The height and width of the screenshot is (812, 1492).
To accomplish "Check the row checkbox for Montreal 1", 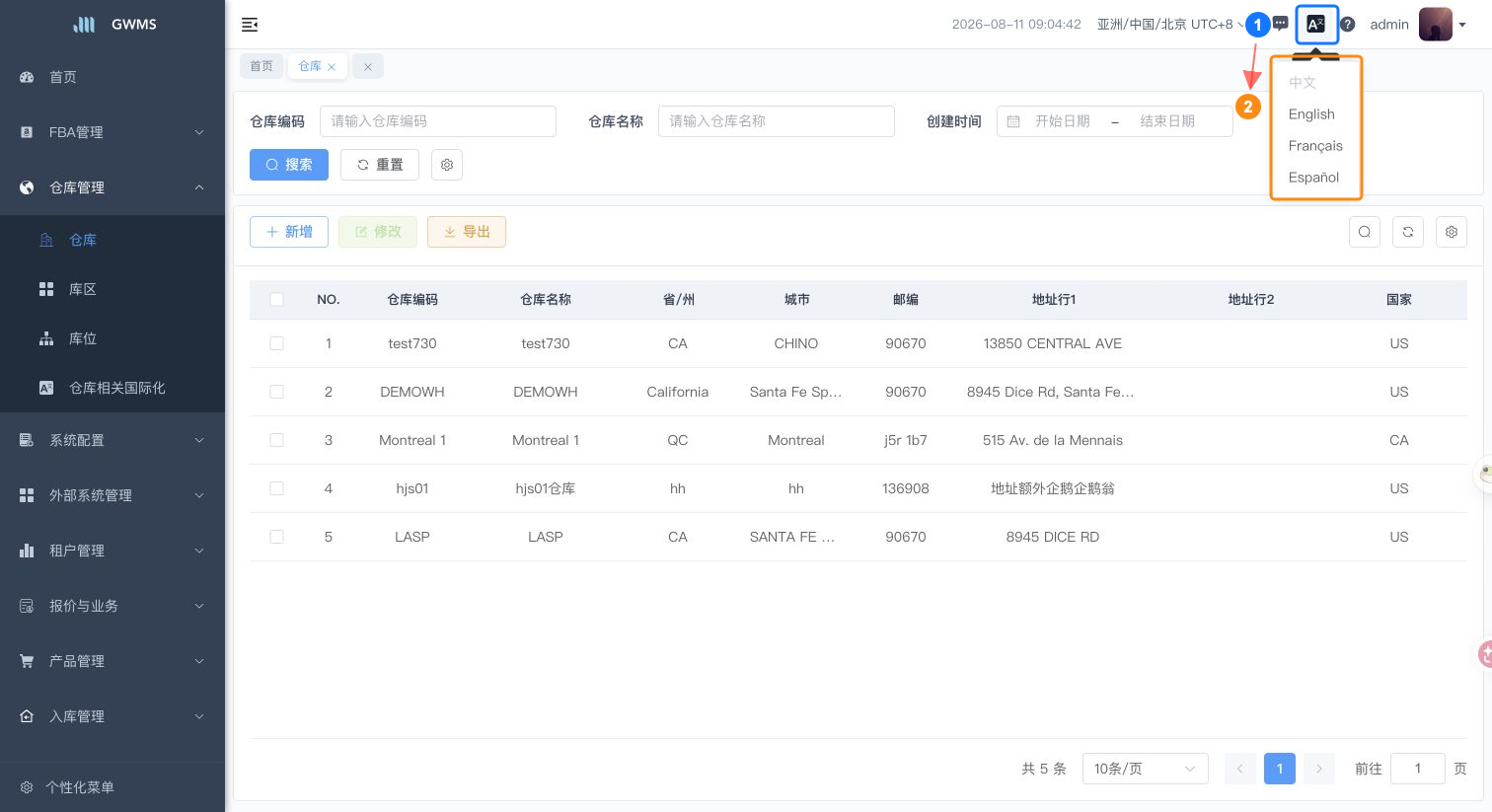I will (276, 440).
